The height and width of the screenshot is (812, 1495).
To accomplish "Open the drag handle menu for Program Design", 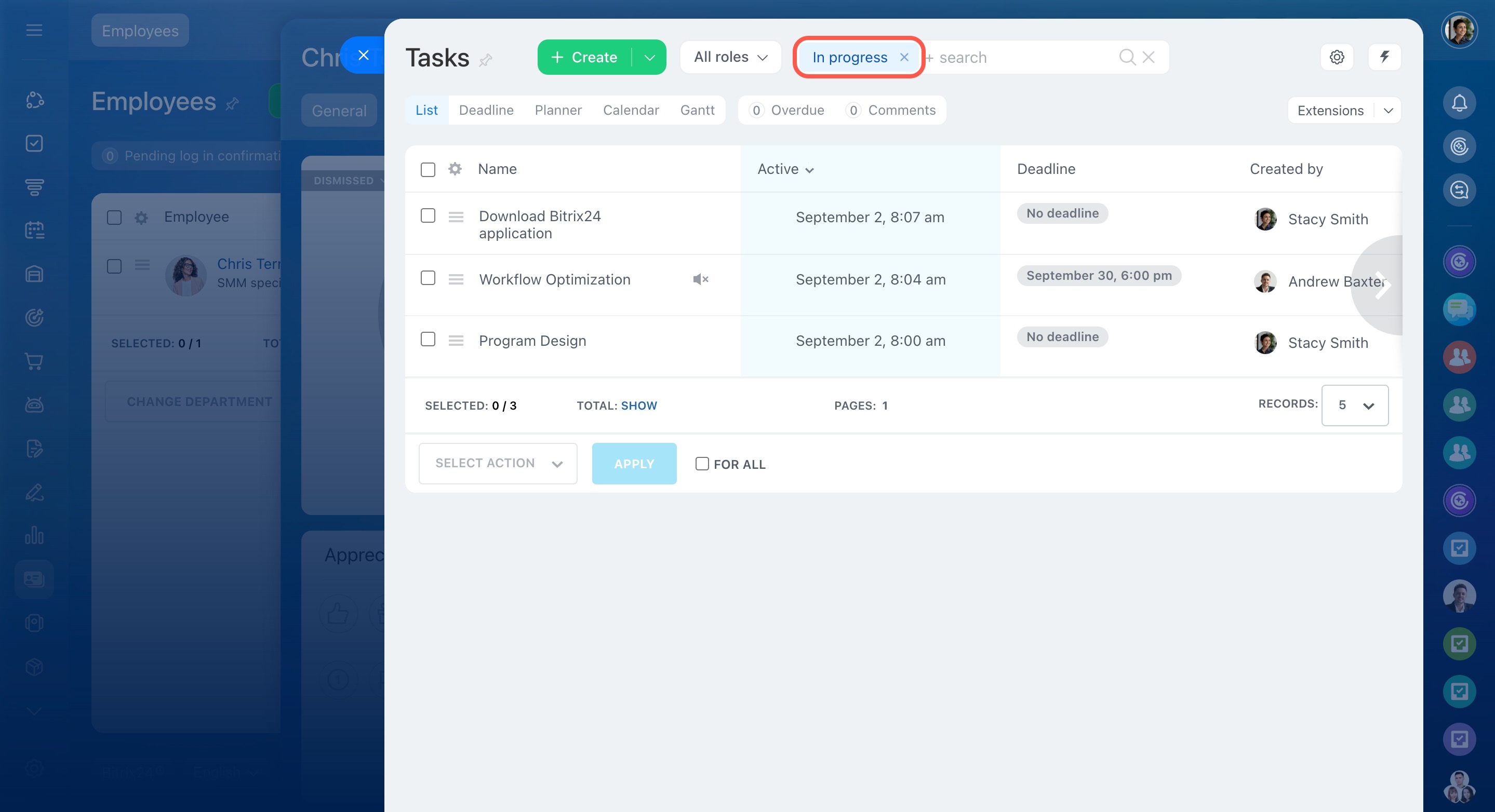I will pyautogui.click(x=456, y=341).
